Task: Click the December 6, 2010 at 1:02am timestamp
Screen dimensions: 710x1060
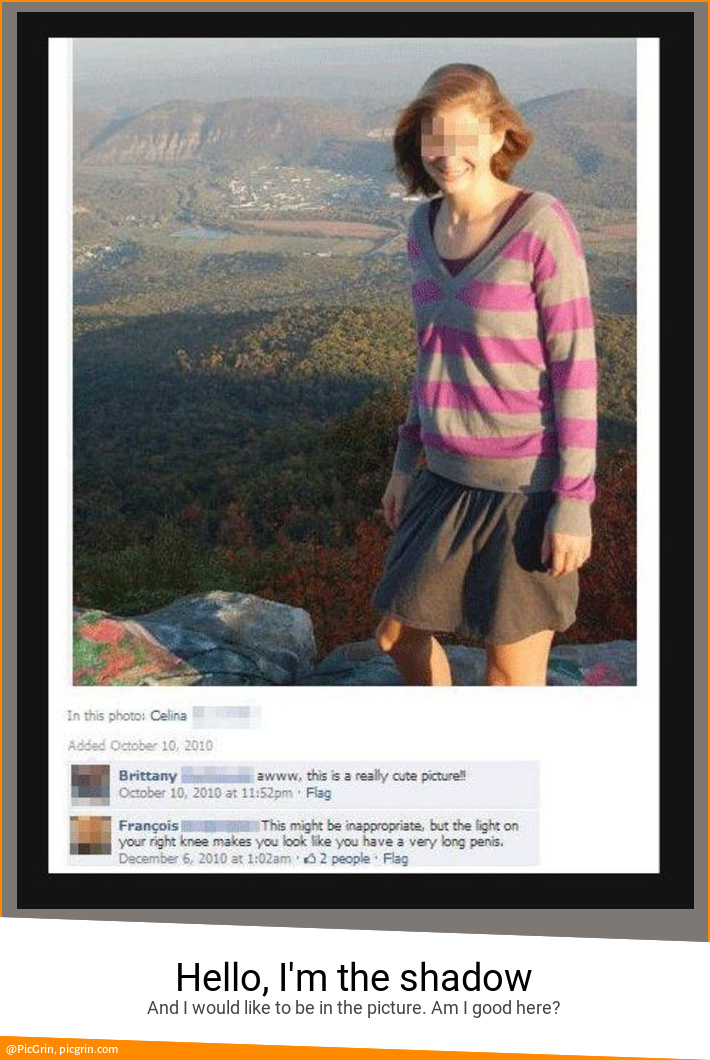Action: point(205,859)
